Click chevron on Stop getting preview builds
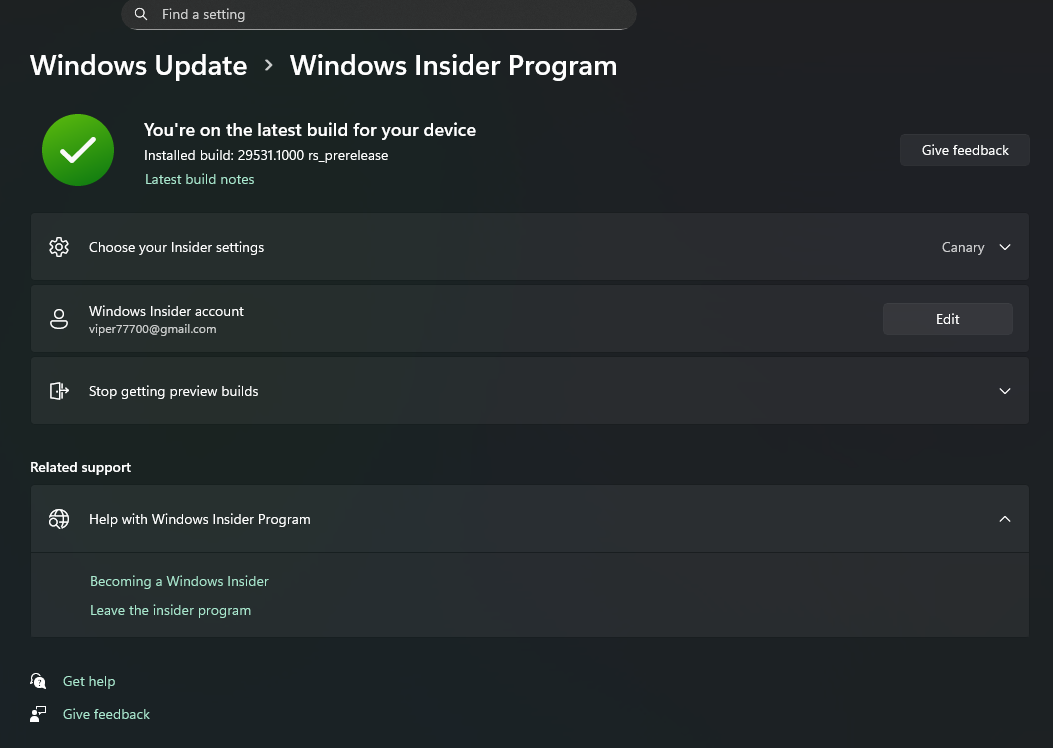The image size is (1053, 748). (1005, 391)
